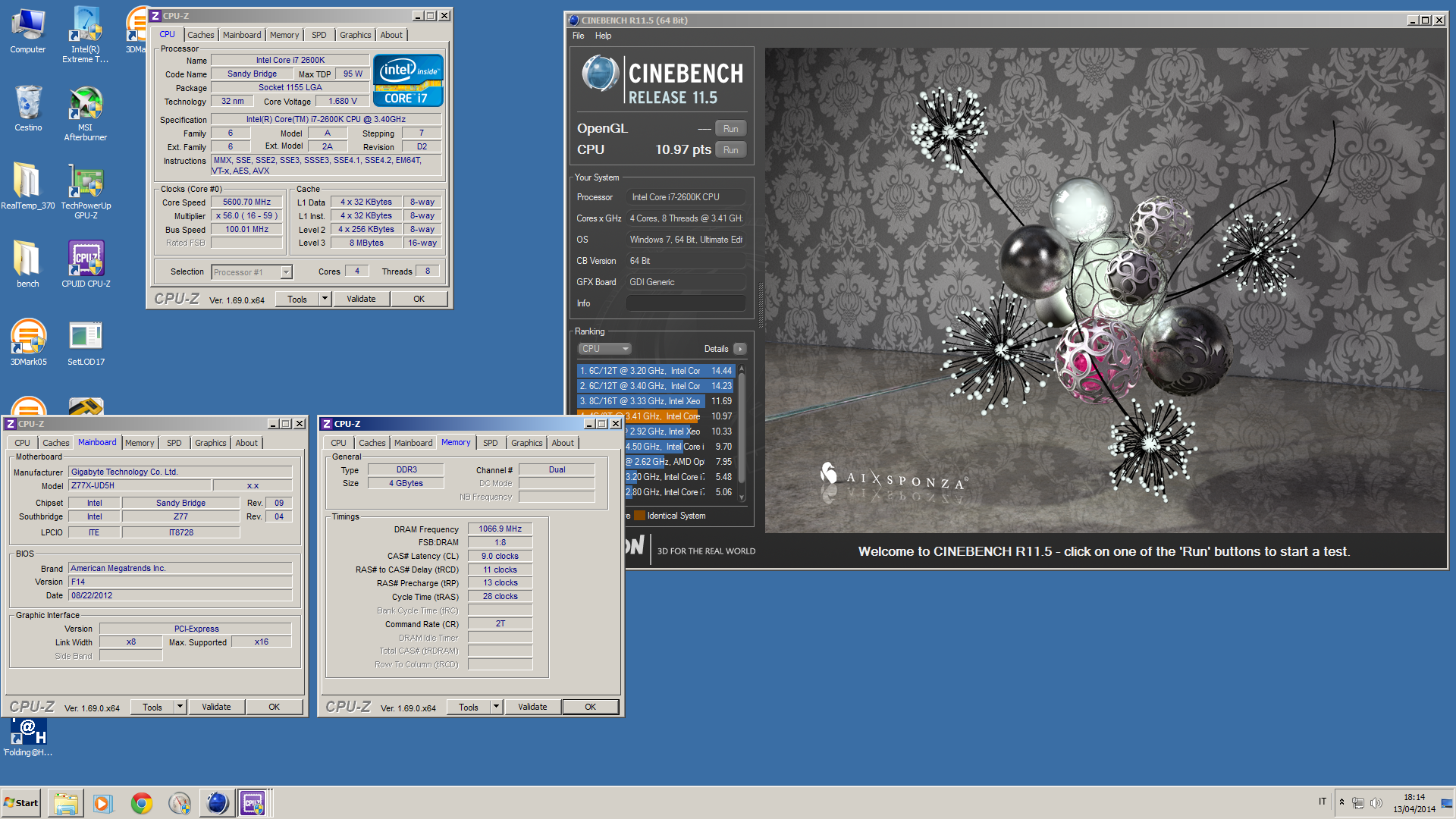Screen dimensions: 1456x819
Task: Click Show Desktop button at taskbar end
Action: coord(1448,803)
